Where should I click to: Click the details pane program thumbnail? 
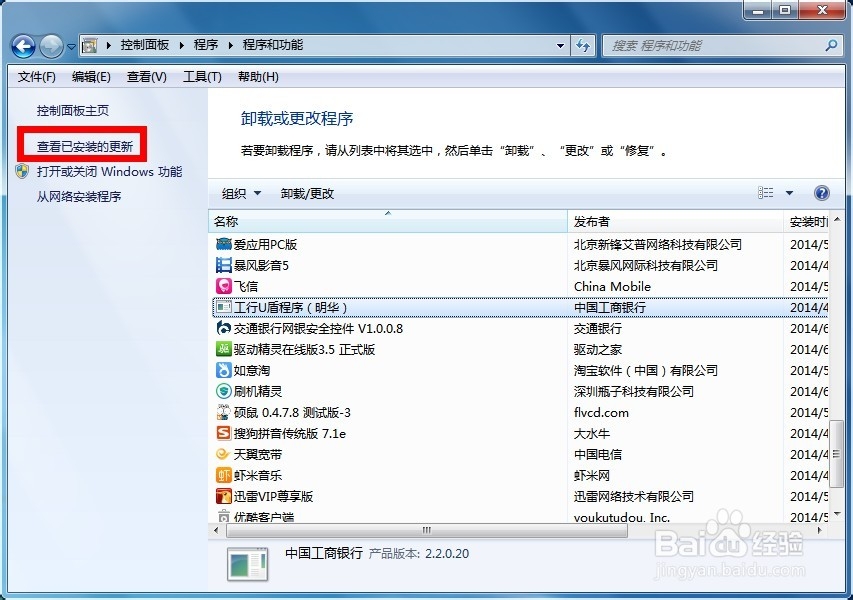pyautogui.click(x=248, y=564)
